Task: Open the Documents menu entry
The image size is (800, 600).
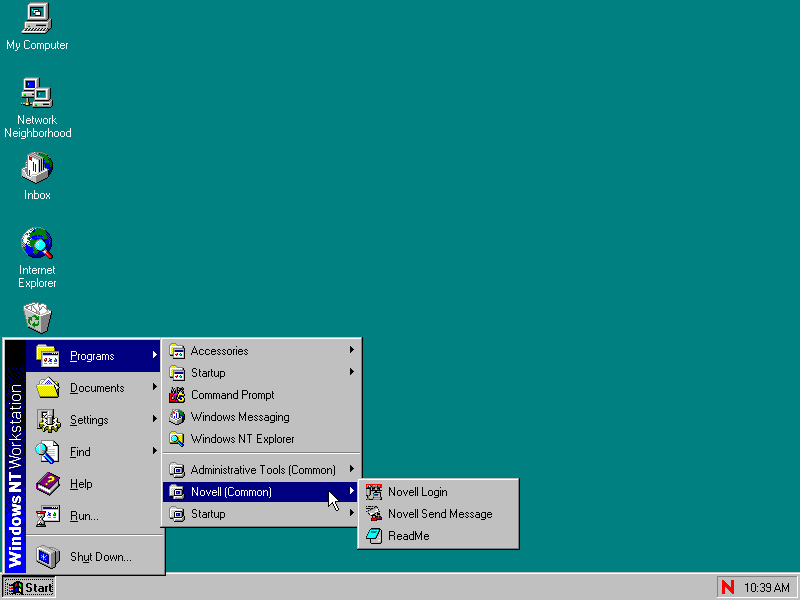Action: pos(93,388)
